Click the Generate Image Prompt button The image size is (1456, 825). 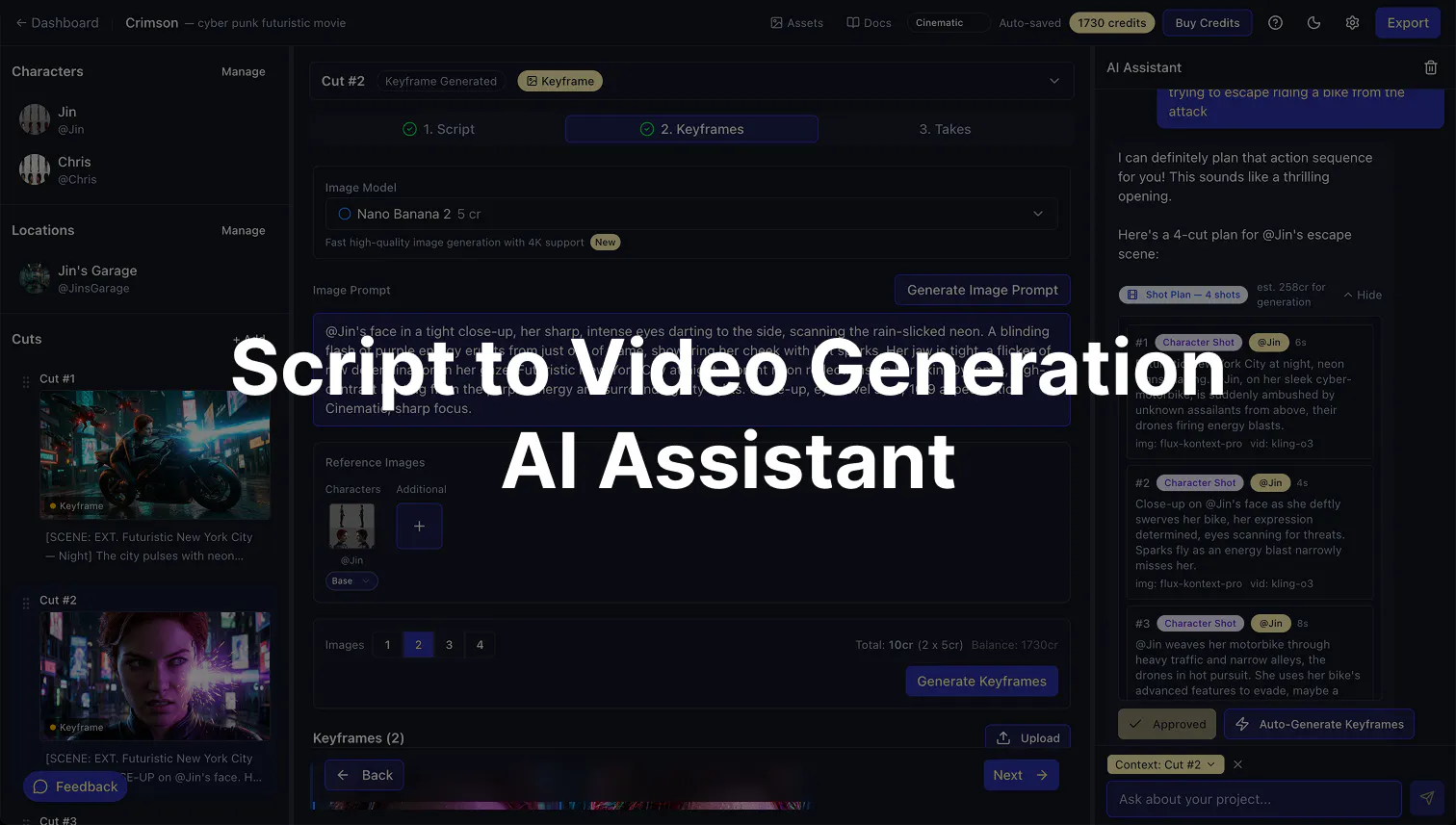point(982,290)
